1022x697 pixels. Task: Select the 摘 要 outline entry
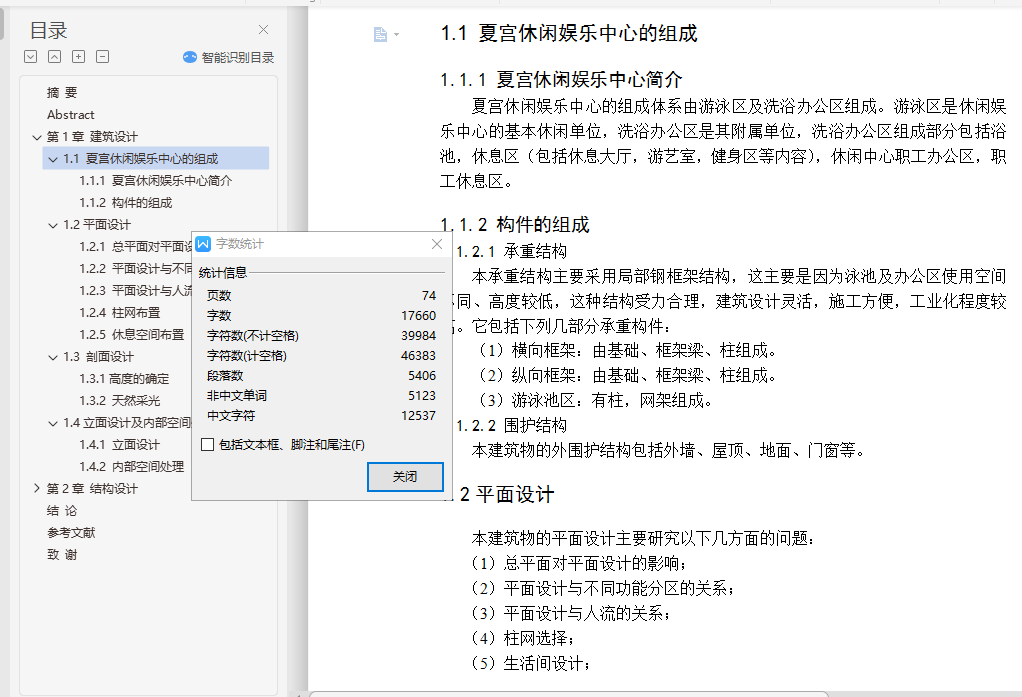coord(63,93)
